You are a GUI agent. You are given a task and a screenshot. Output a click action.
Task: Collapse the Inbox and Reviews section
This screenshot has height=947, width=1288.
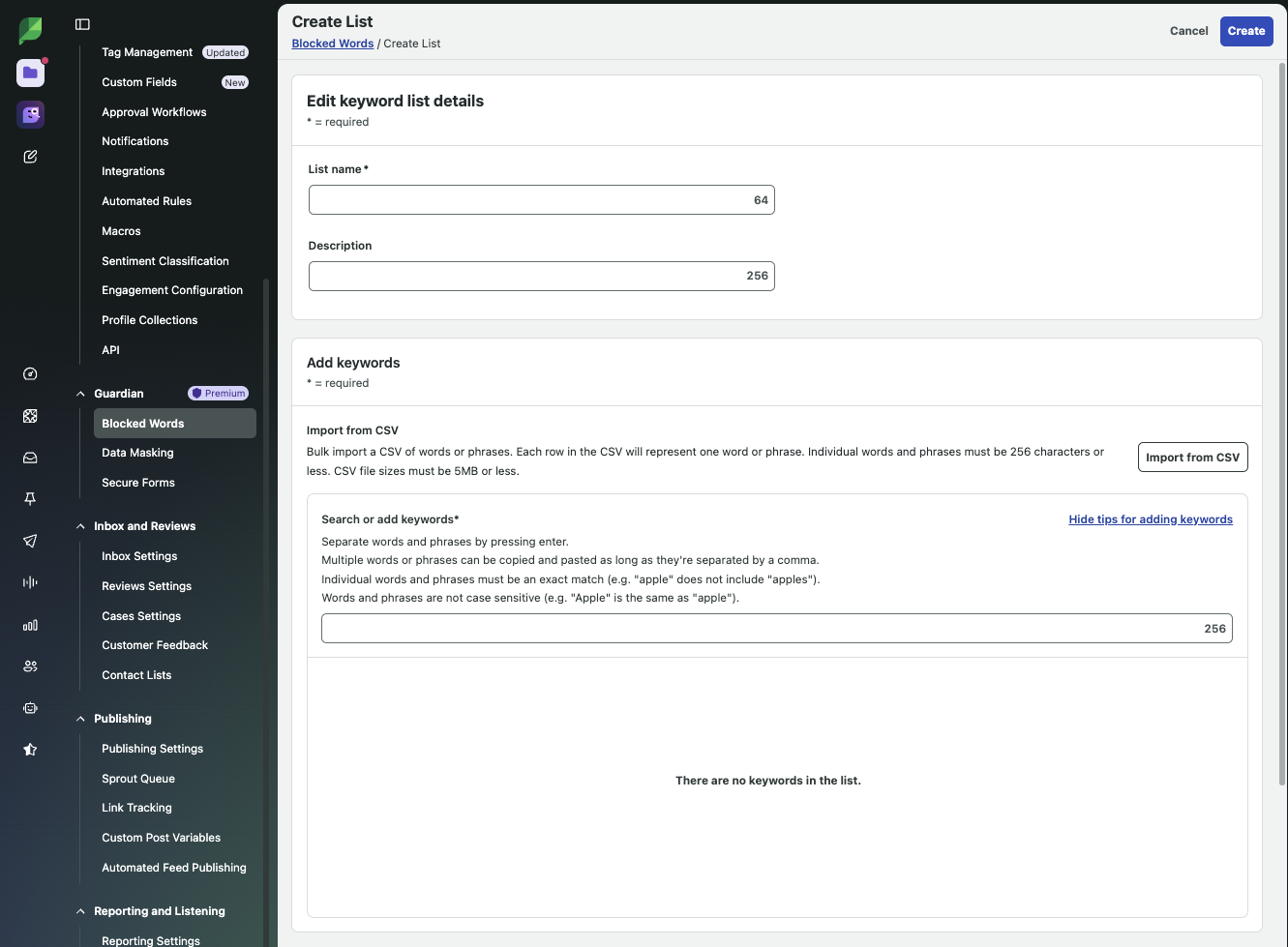point(81,526)
